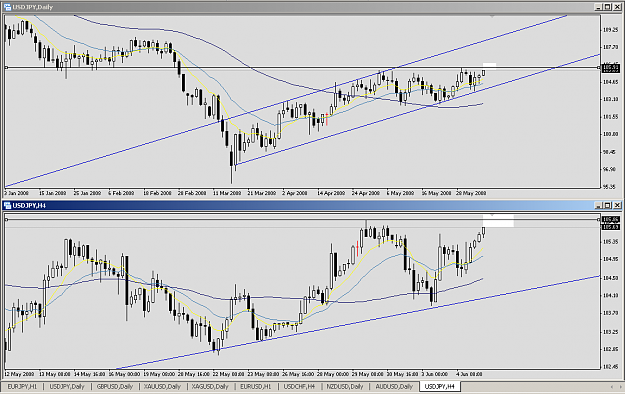Click the "6 May 2008" date label
Viewport: 625px width, 394px height.
coord(400,193)
